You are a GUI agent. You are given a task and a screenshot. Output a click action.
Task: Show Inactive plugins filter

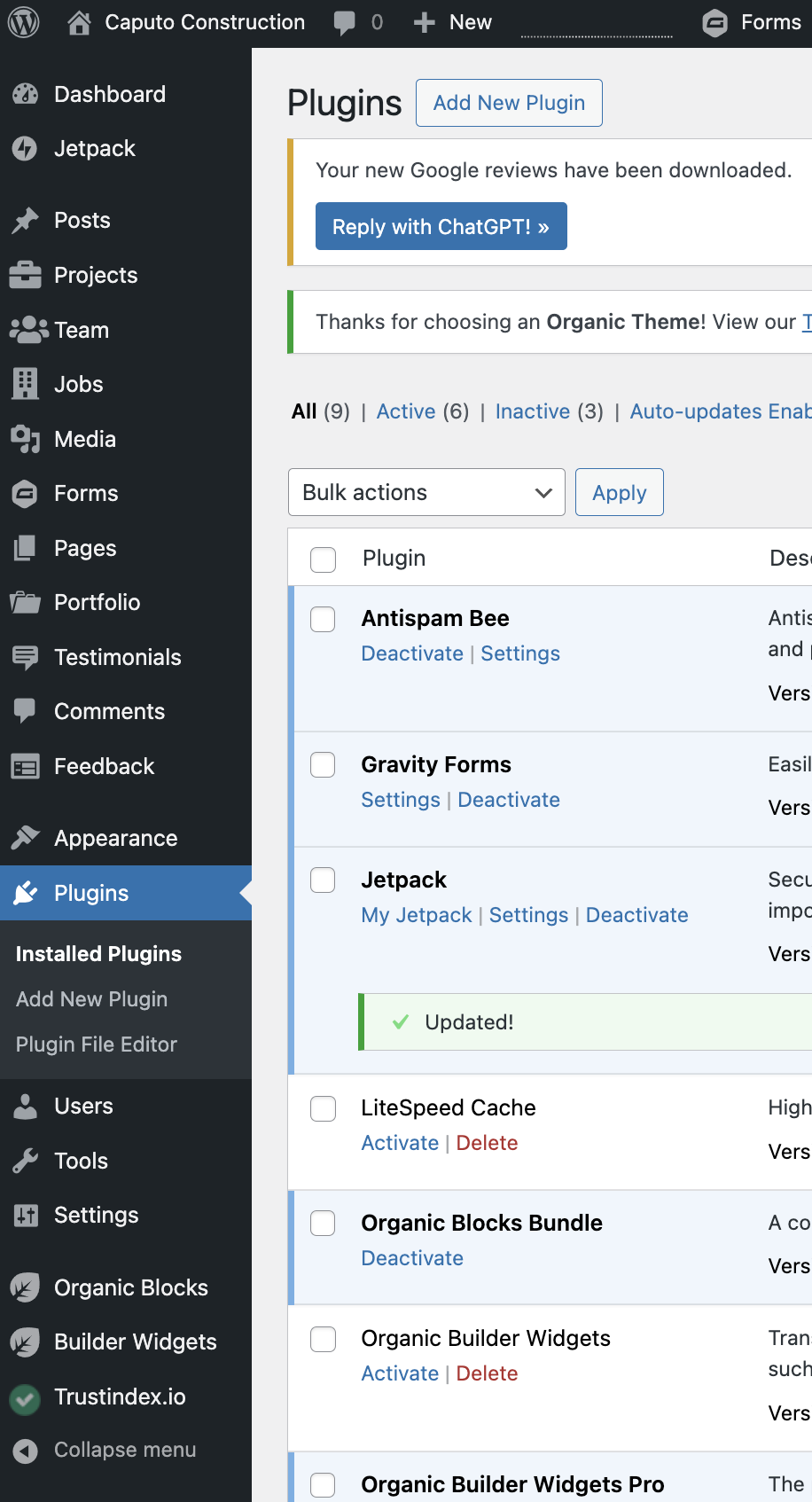tap(533, 411)
